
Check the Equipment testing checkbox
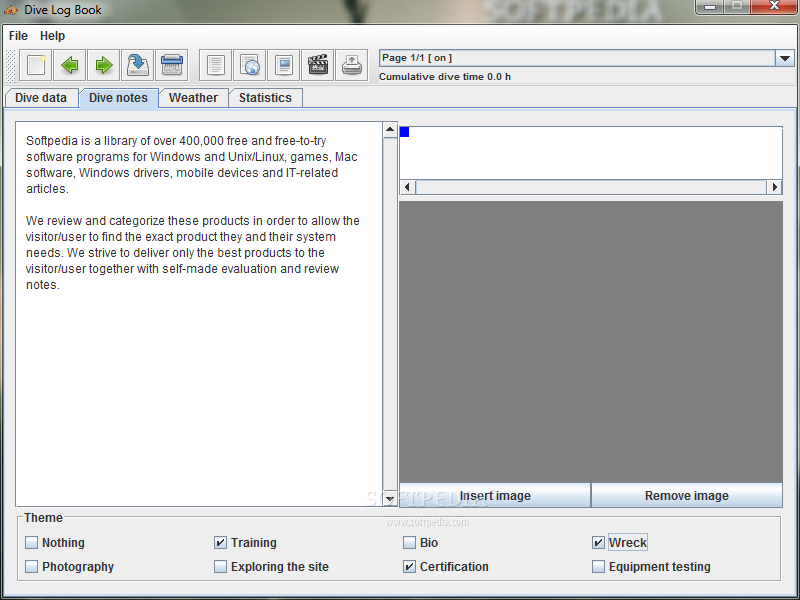[x=598, y=566]
